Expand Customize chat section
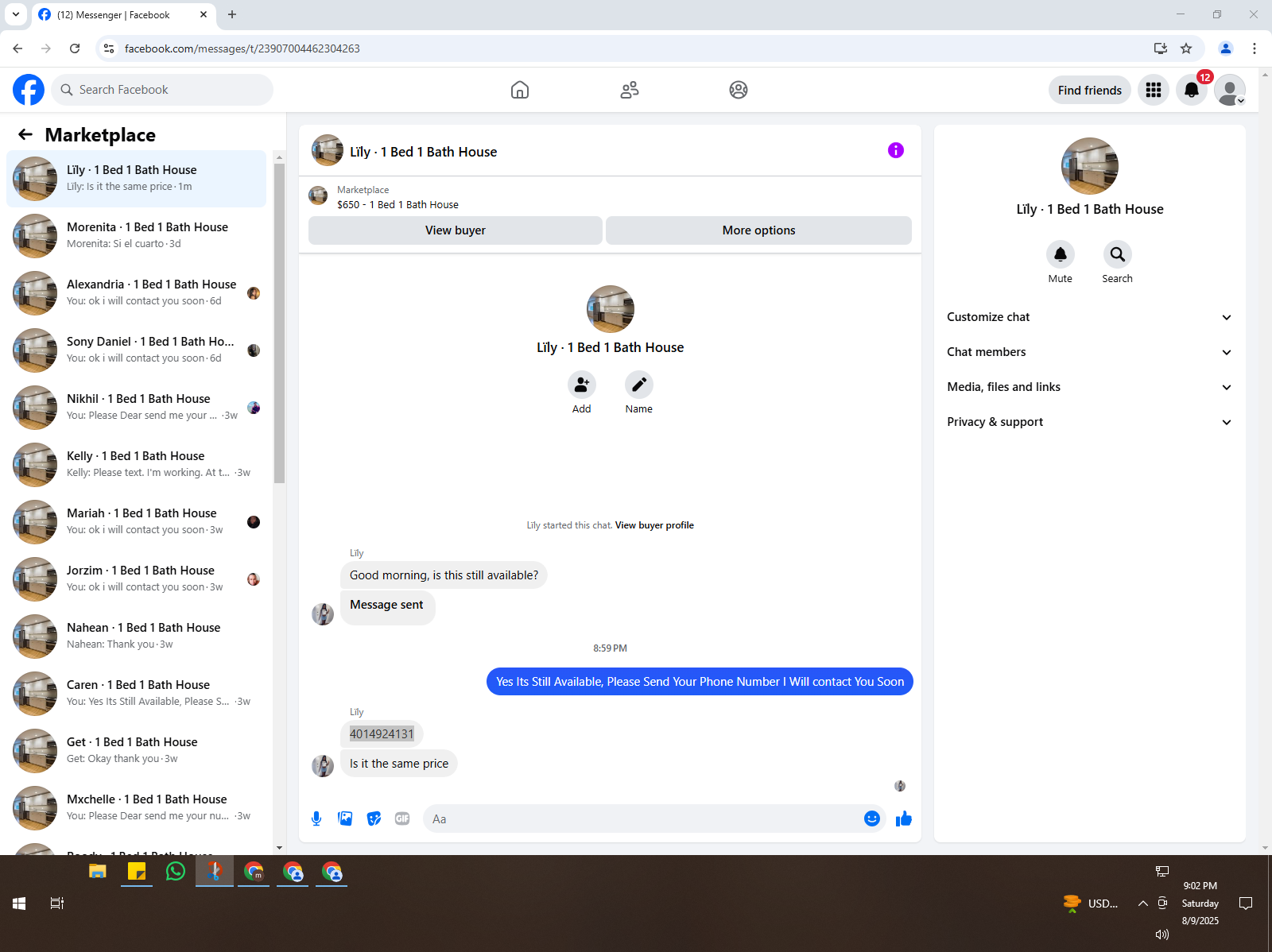Viewport: 1272px width, 952px height. point(1089,317)
